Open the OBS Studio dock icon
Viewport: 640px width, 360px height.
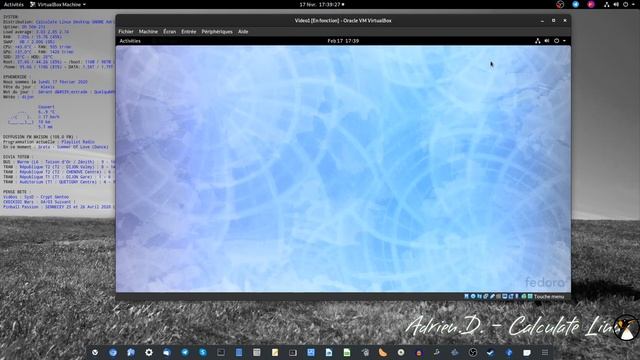coord(473,353)
